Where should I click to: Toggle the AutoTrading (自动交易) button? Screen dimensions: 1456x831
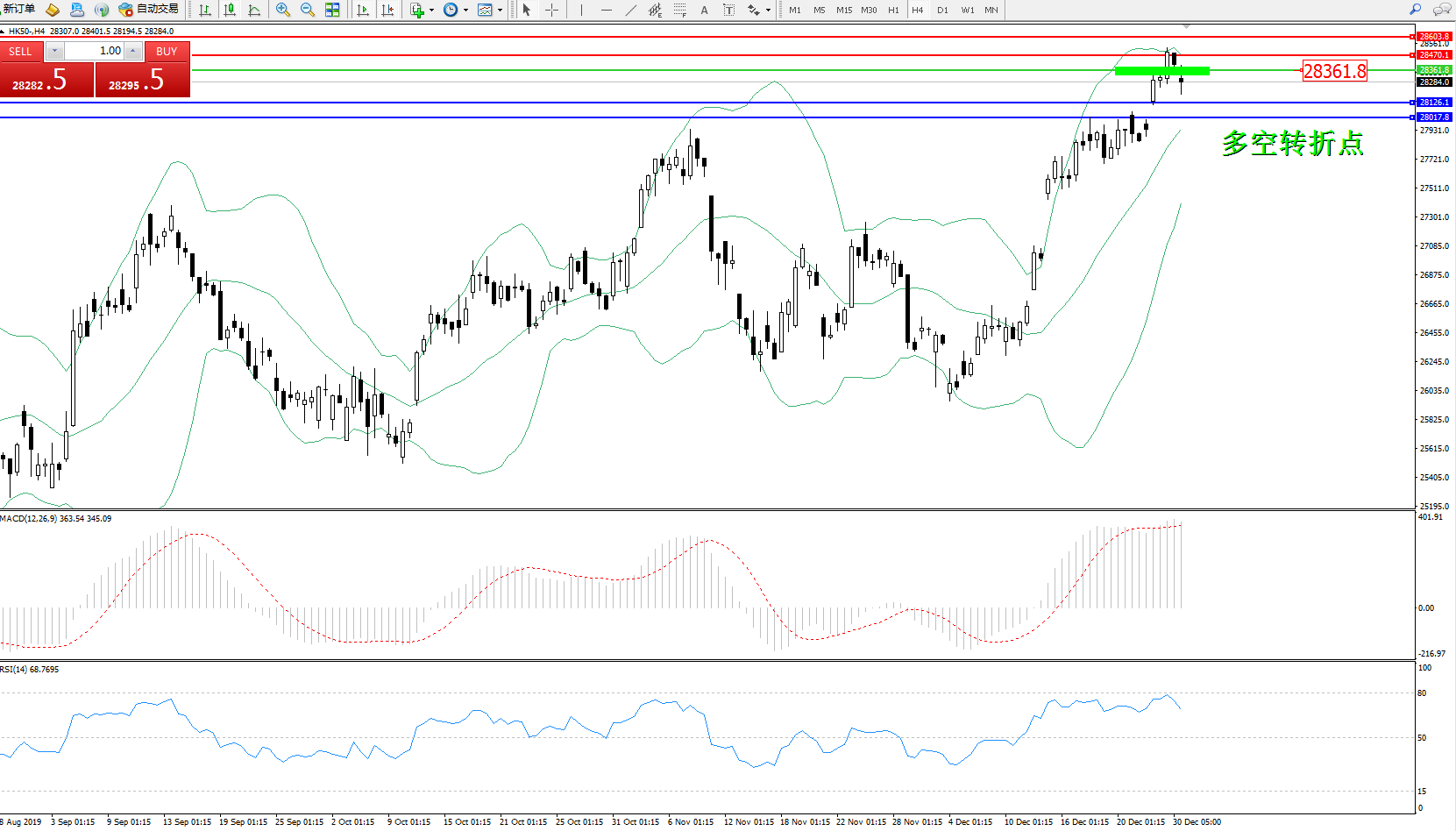(149, 10)
